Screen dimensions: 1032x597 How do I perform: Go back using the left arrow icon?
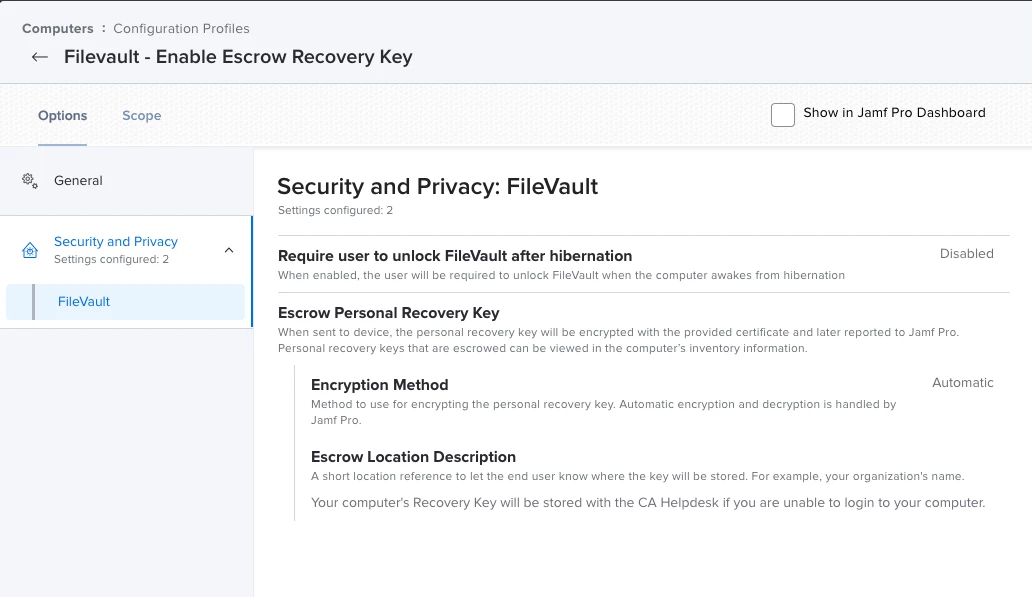(39, 57)
